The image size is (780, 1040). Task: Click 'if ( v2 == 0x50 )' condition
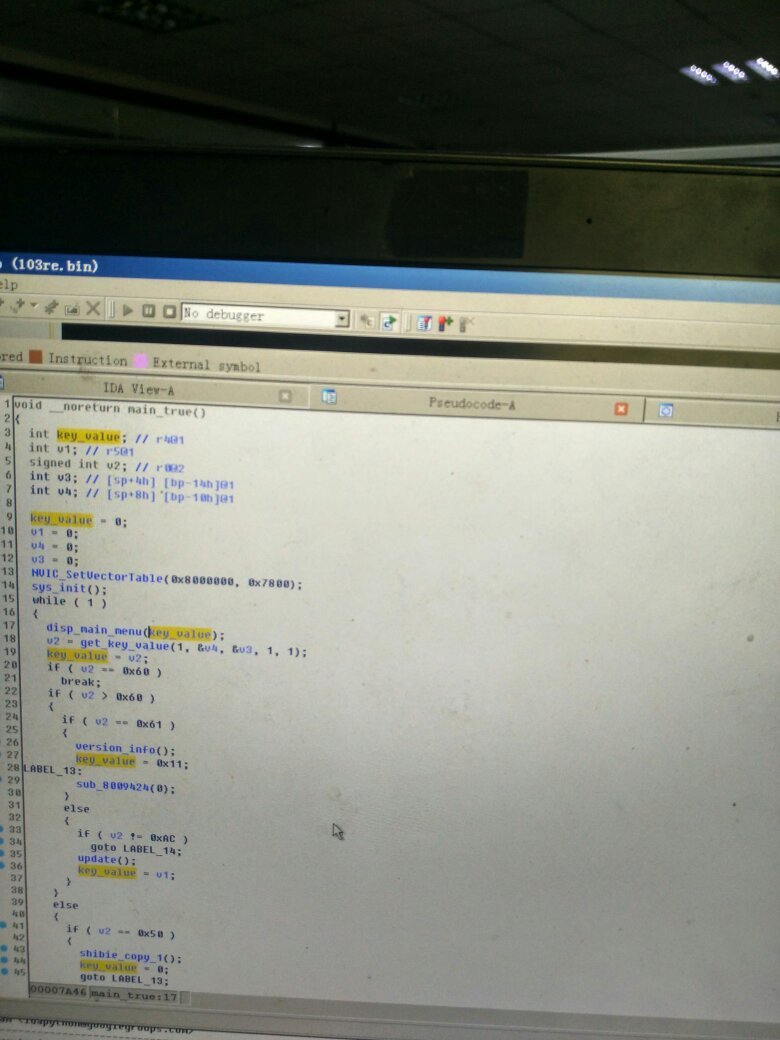click(x=121, y=932)
